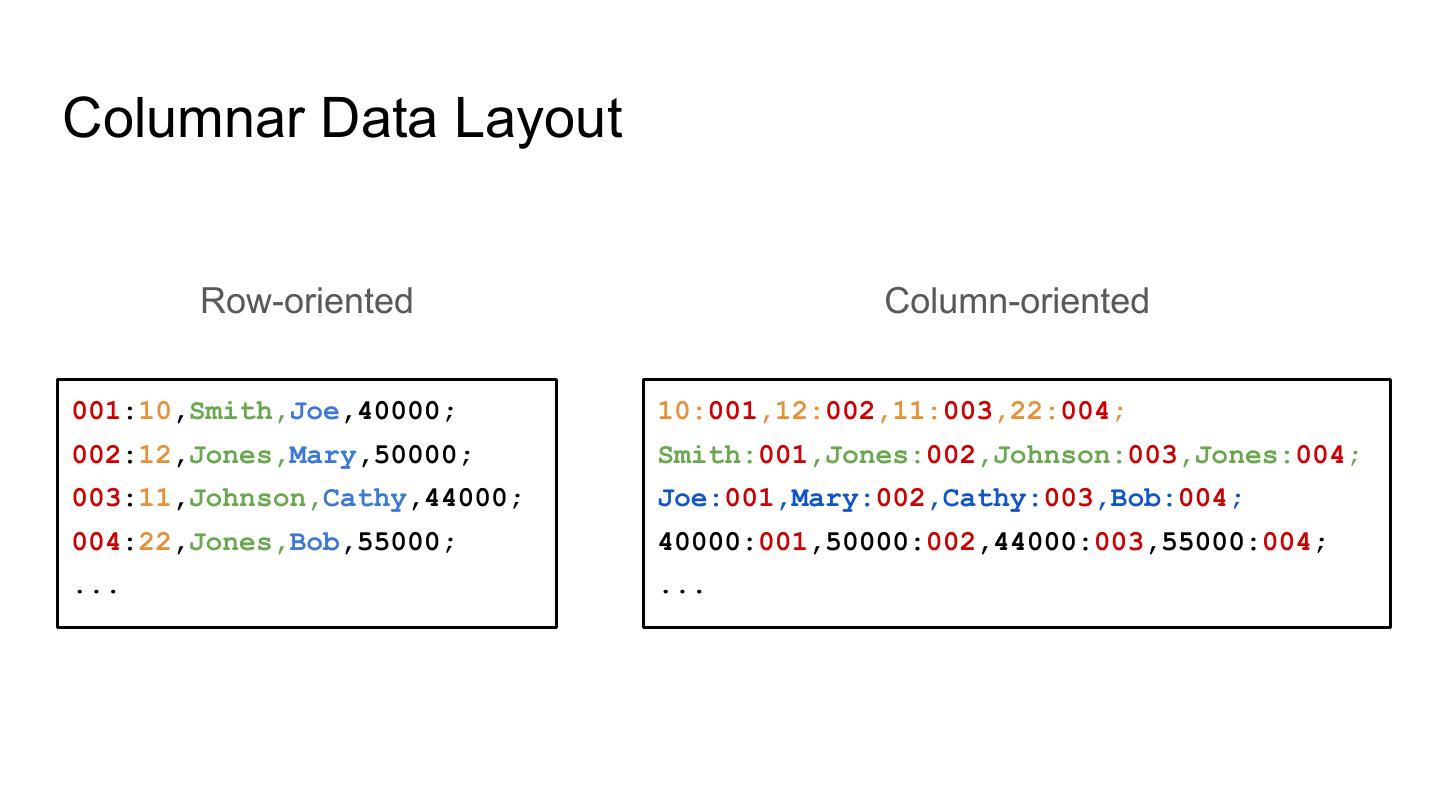1440x810 pixels.
Task: Click the green "Johnson" in the column-oriented box
Action: [x=1051, y=455]
